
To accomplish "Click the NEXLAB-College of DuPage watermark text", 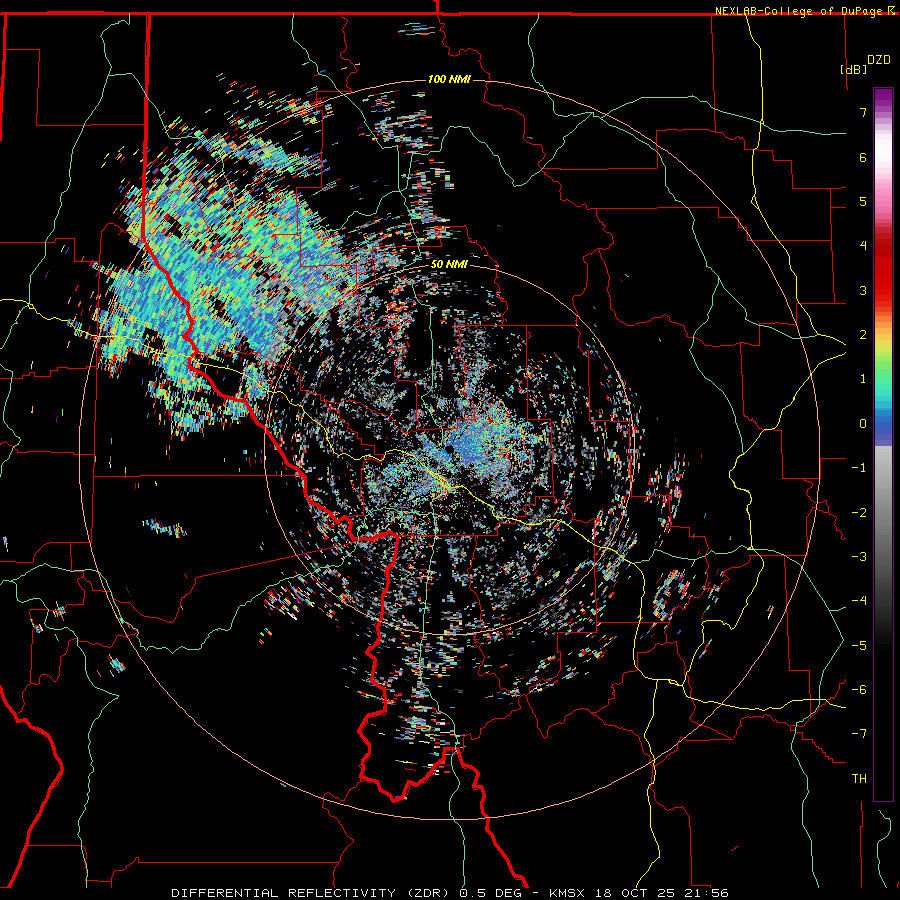I will coord(804,11).
